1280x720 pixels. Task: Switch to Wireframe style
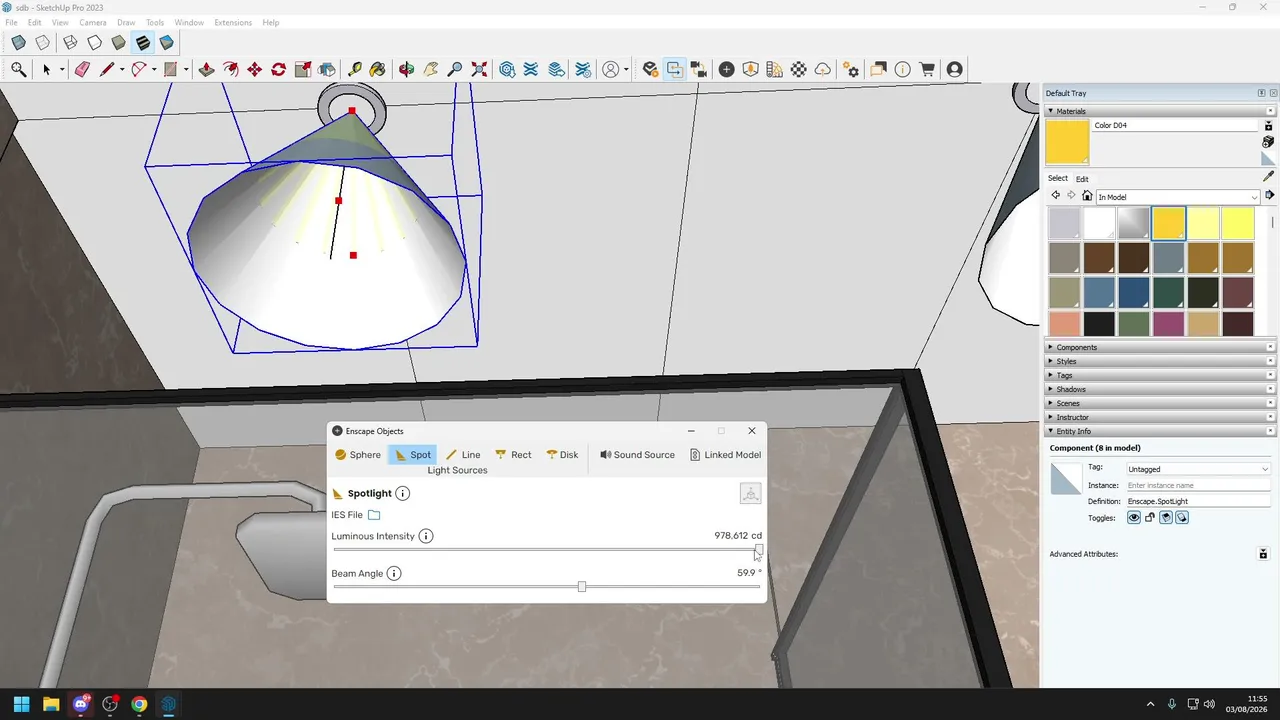pyautogui.click(x=70, y=43)
